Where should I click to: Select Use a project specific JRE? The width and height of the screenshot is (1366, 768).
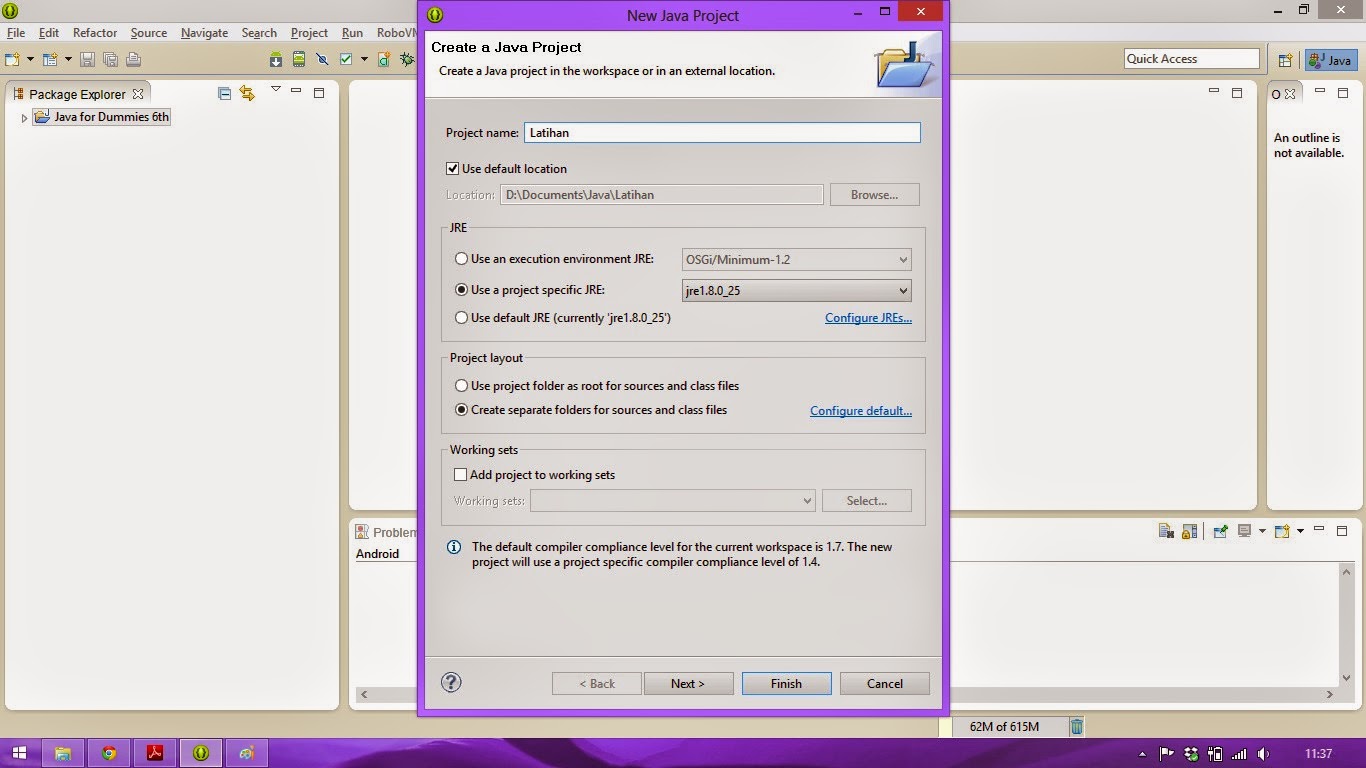click(x=461, y=290)
